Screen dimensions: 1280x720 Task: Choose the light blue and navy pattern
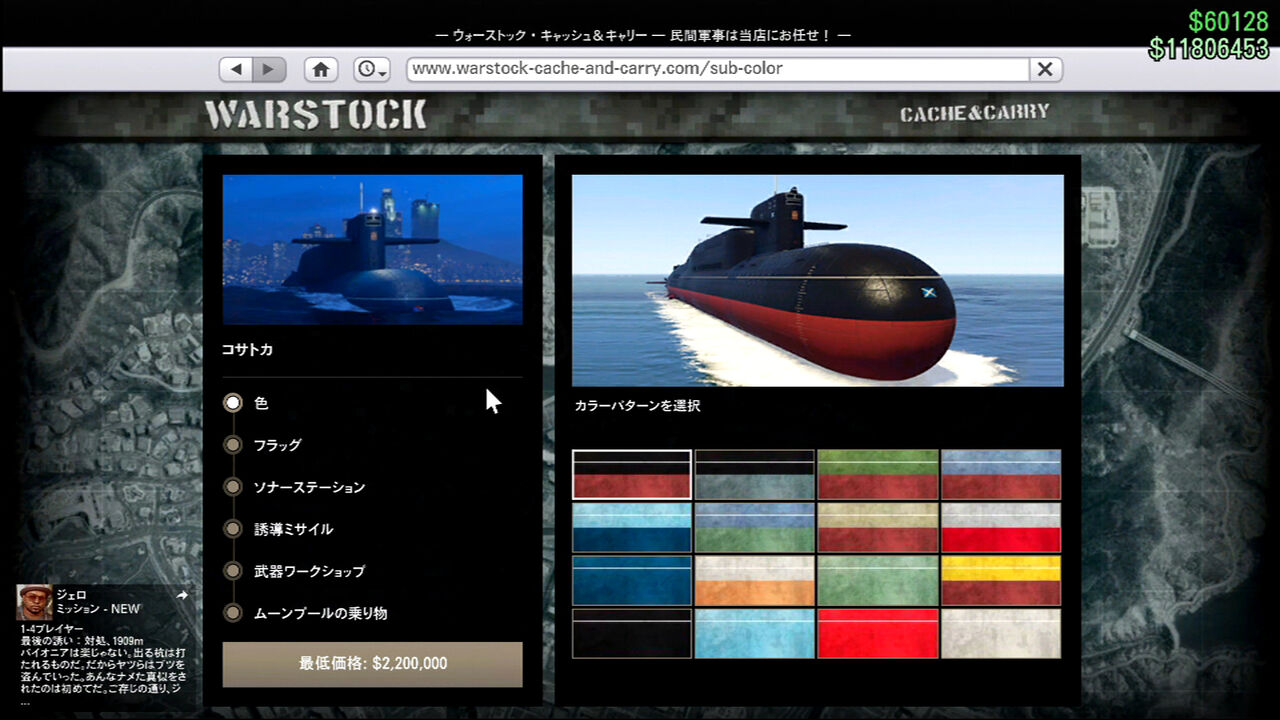coord(632,527)
